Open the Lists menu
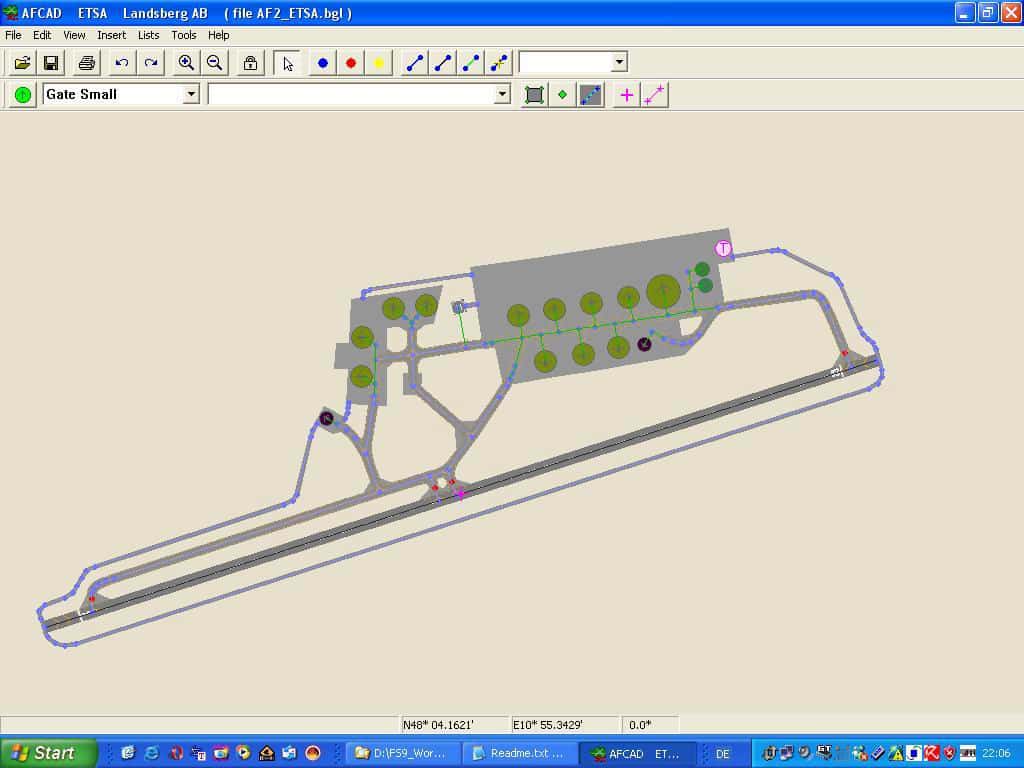Screen dimensions: 1024x768 pyautogui.click(x=148, y=35)
